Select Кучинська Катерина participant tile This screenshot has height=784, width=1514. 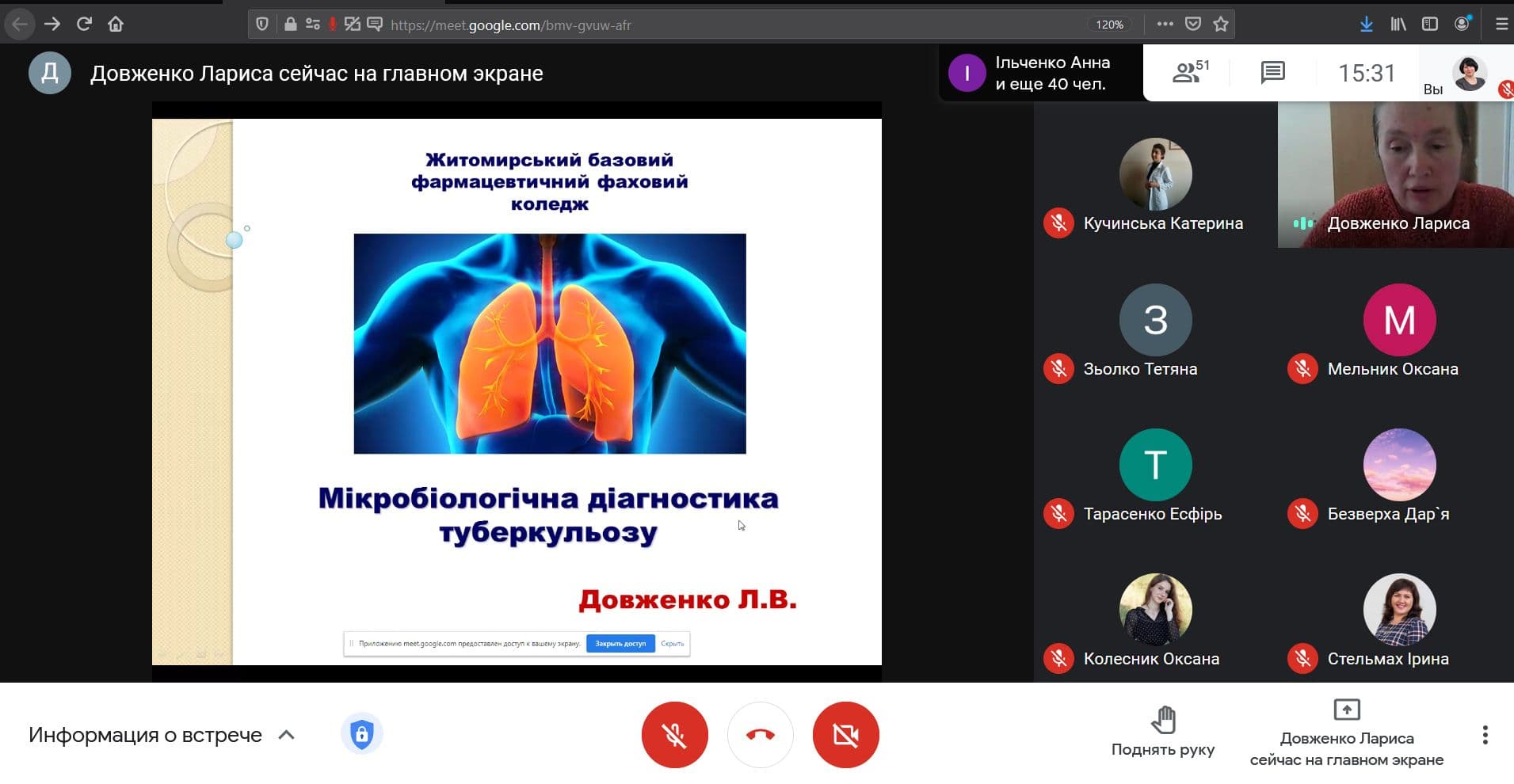point(1155,175)
